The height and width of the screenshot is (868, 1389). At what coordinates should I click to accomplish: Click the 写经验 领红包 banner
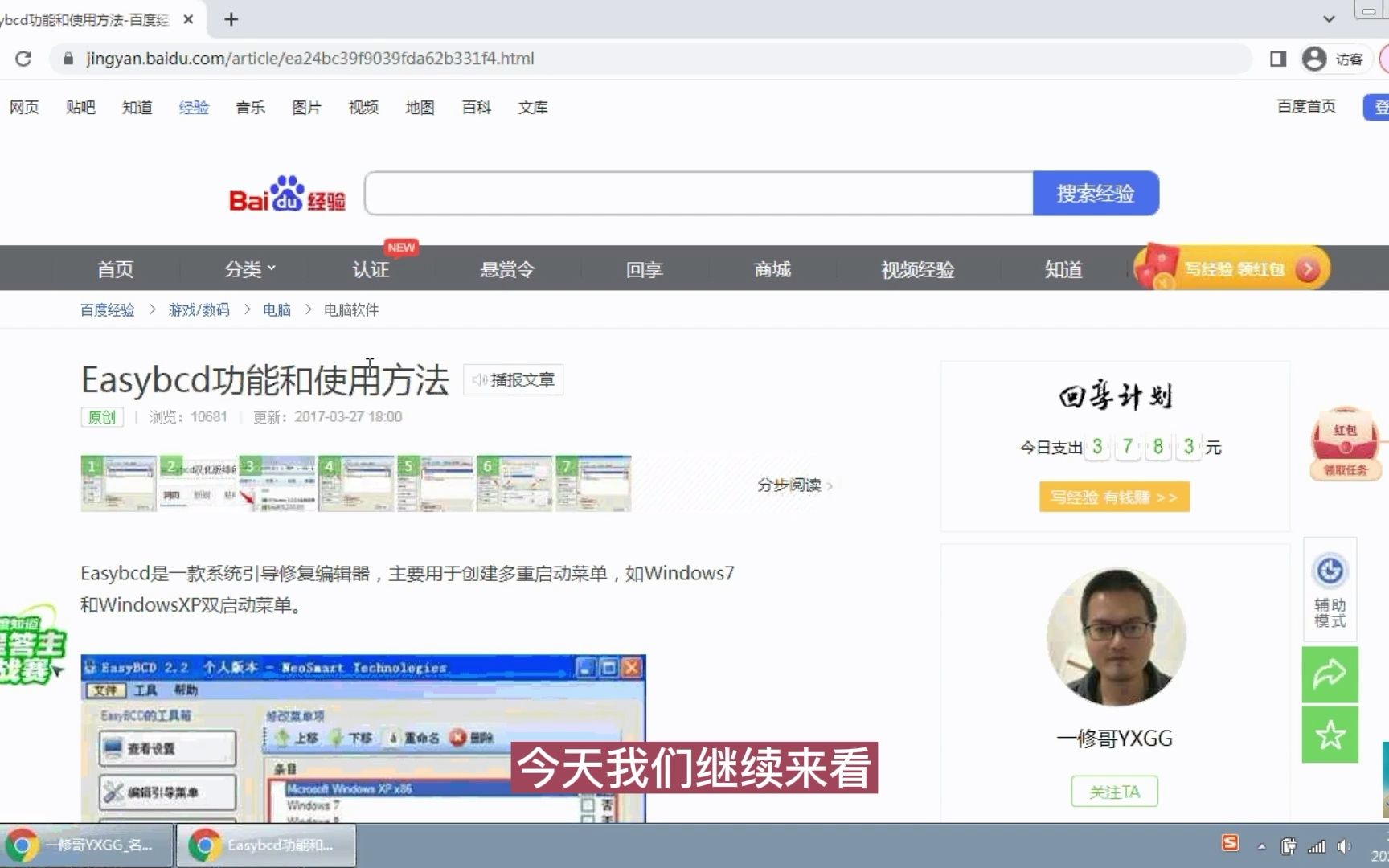click(1232, 268)
